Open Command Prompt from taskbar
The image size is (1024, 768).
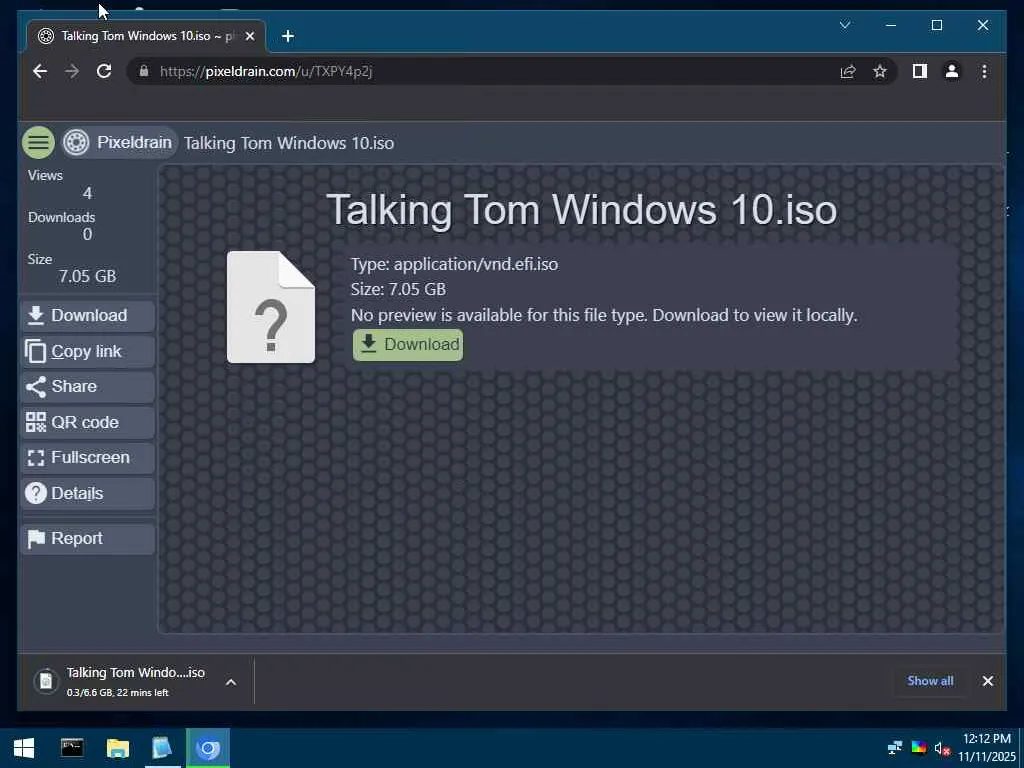click(72, 748)
